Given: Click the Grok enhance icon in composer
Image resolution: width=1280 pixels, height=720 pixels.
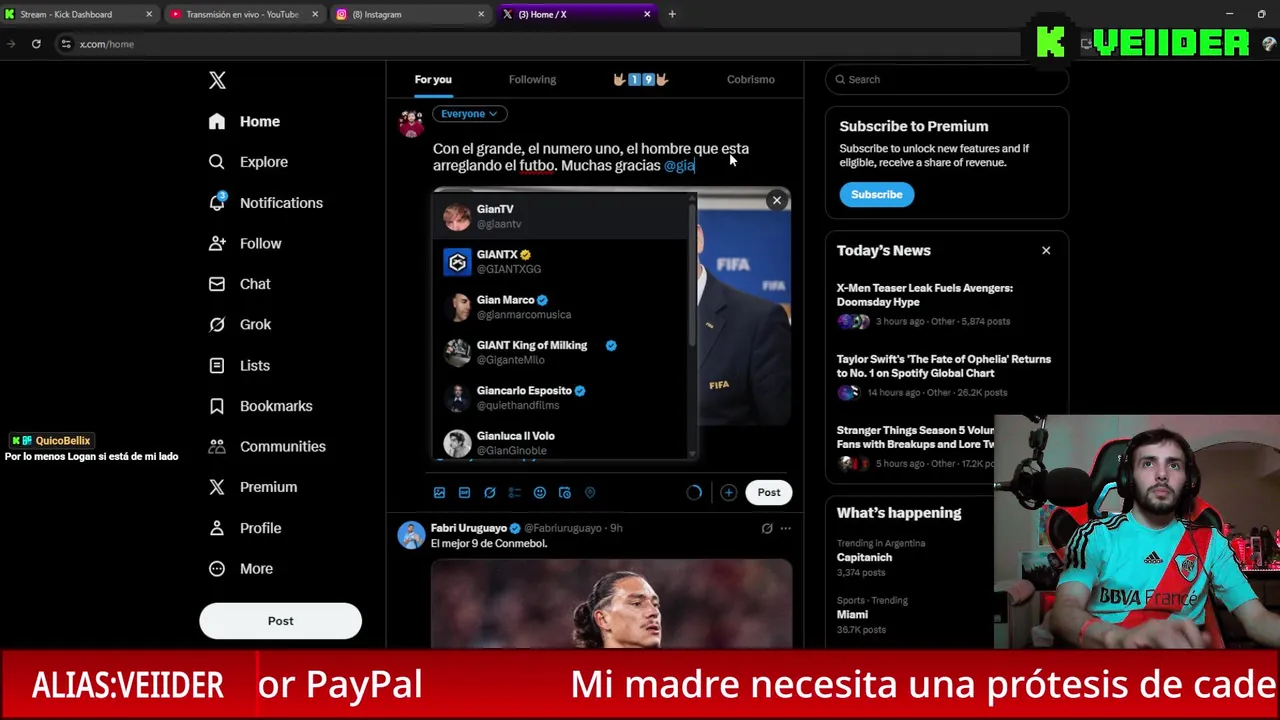Looking at the screenshot, I should (x=489, y=492).
